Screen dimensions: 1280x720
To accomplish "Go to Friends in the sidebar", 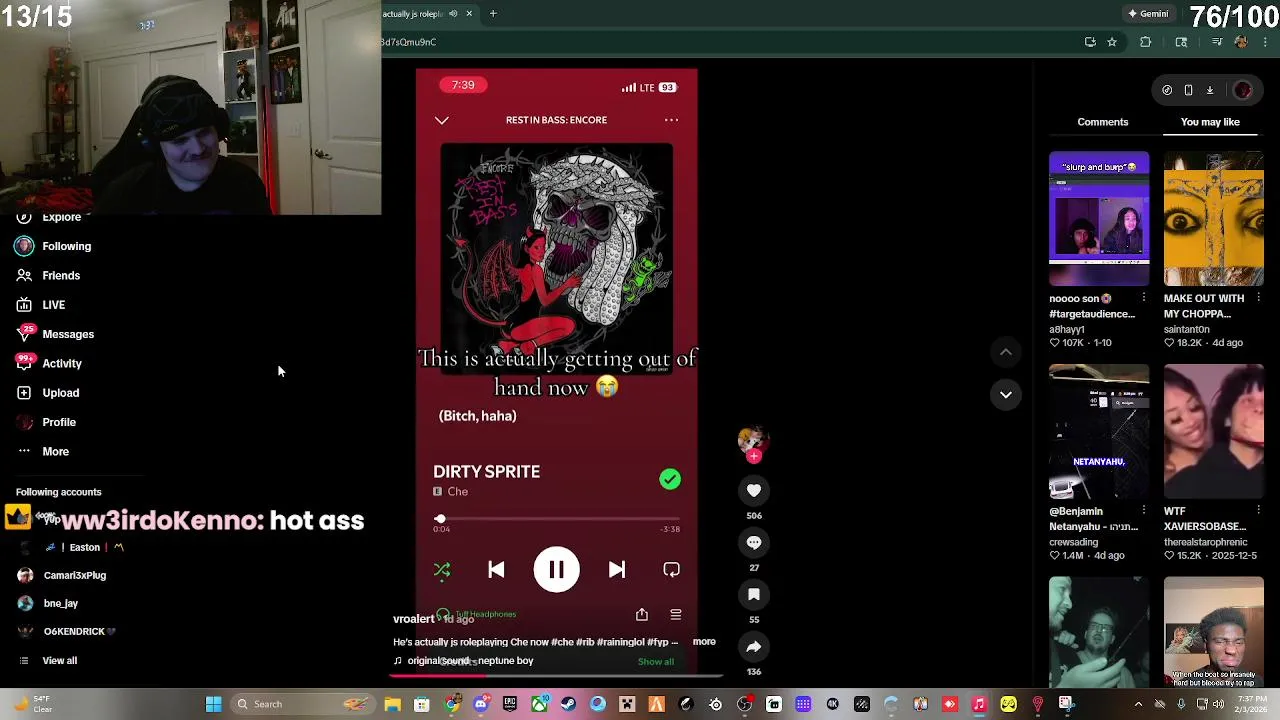I will (x=49, y=275).
